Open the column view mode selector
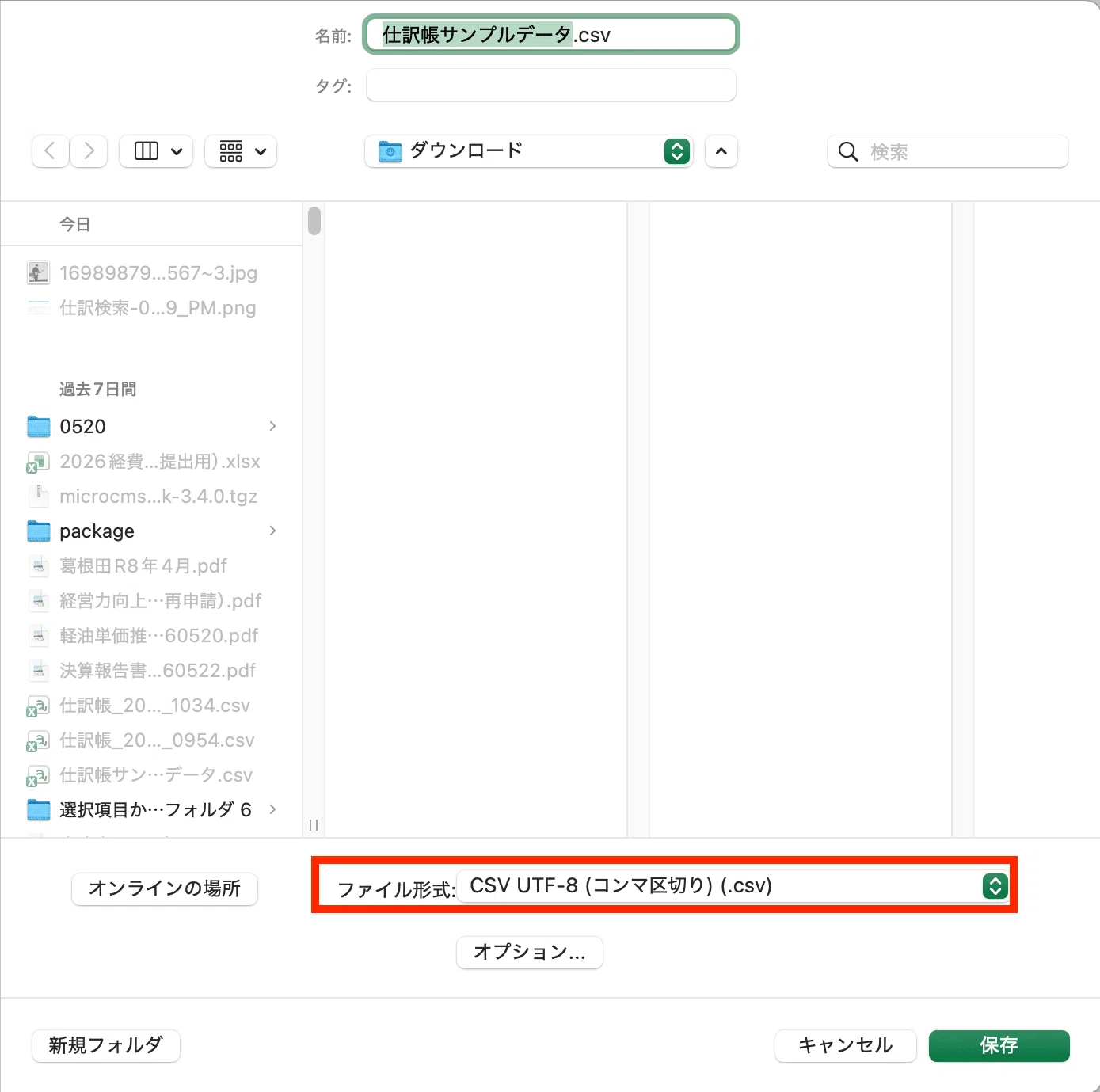This screenshot has width=1100, height=1092. pos(157,151)
